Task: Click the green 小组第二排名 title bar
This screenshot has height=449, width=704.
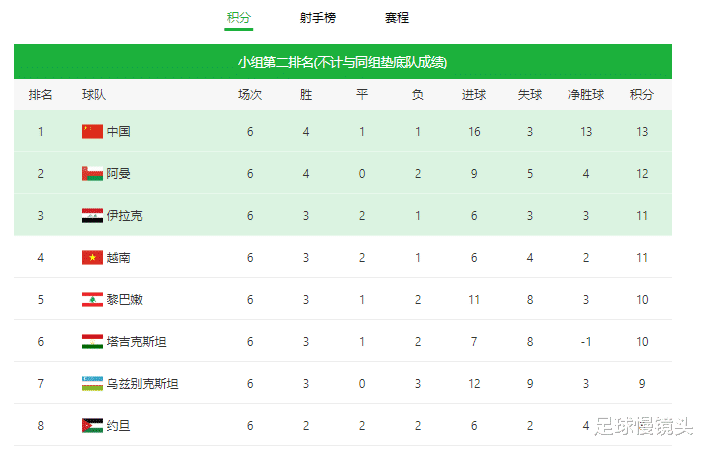Action: pyautogui.click(x=342, y=62)
